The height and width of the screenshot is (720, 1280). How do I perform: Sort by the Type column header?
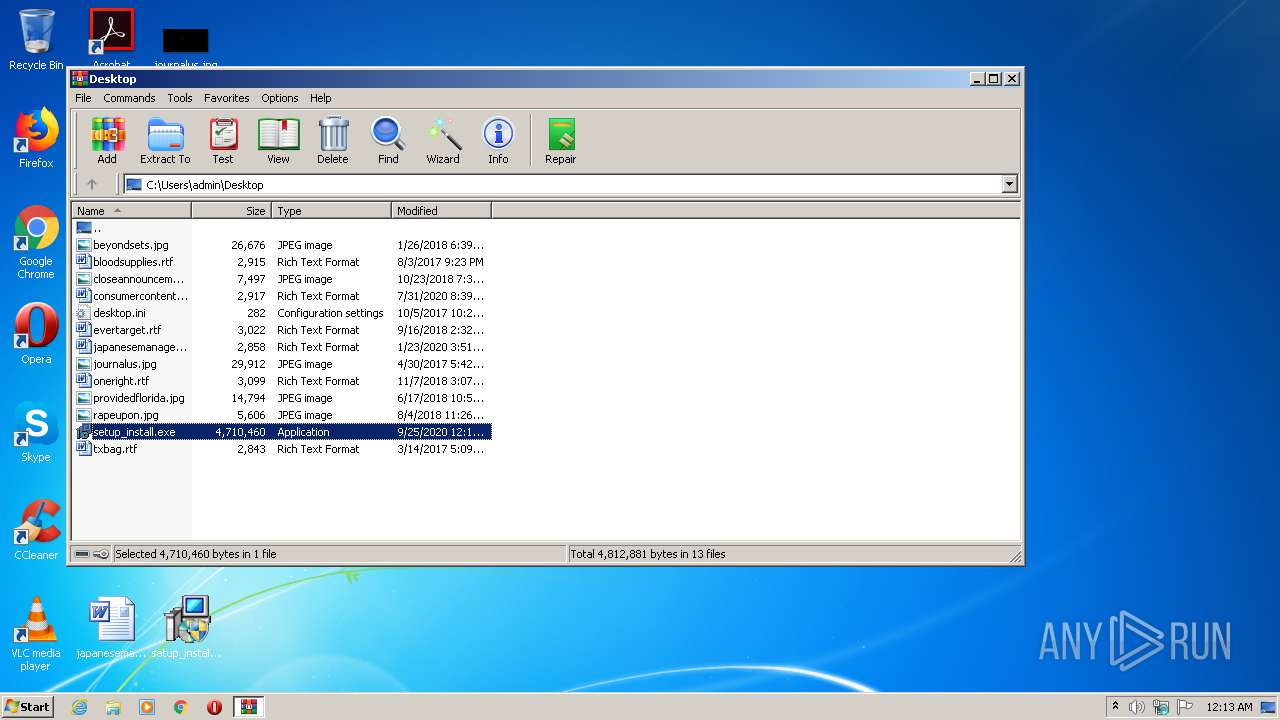click(x=331, y=211)
